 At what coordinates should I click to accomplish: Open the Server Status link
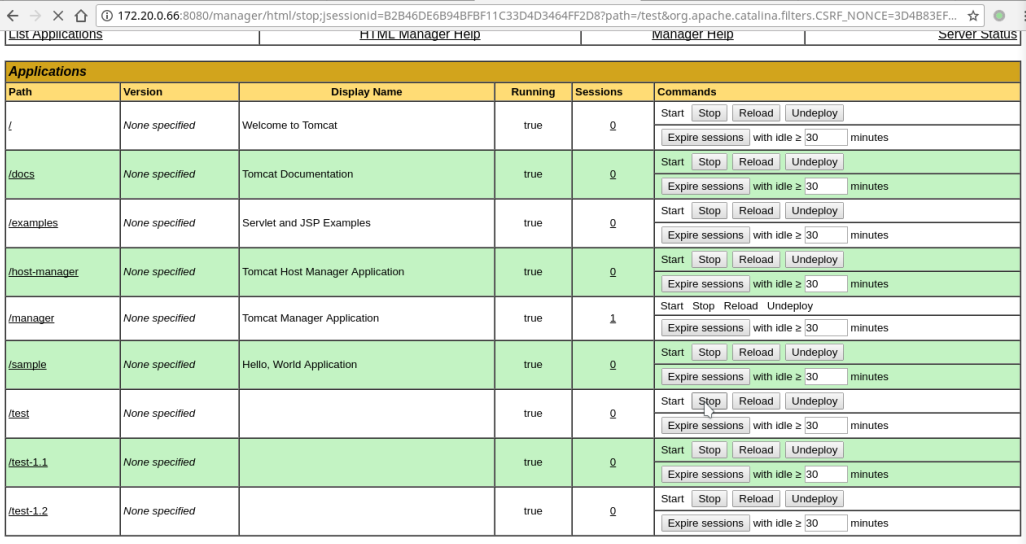pos(978,34)
